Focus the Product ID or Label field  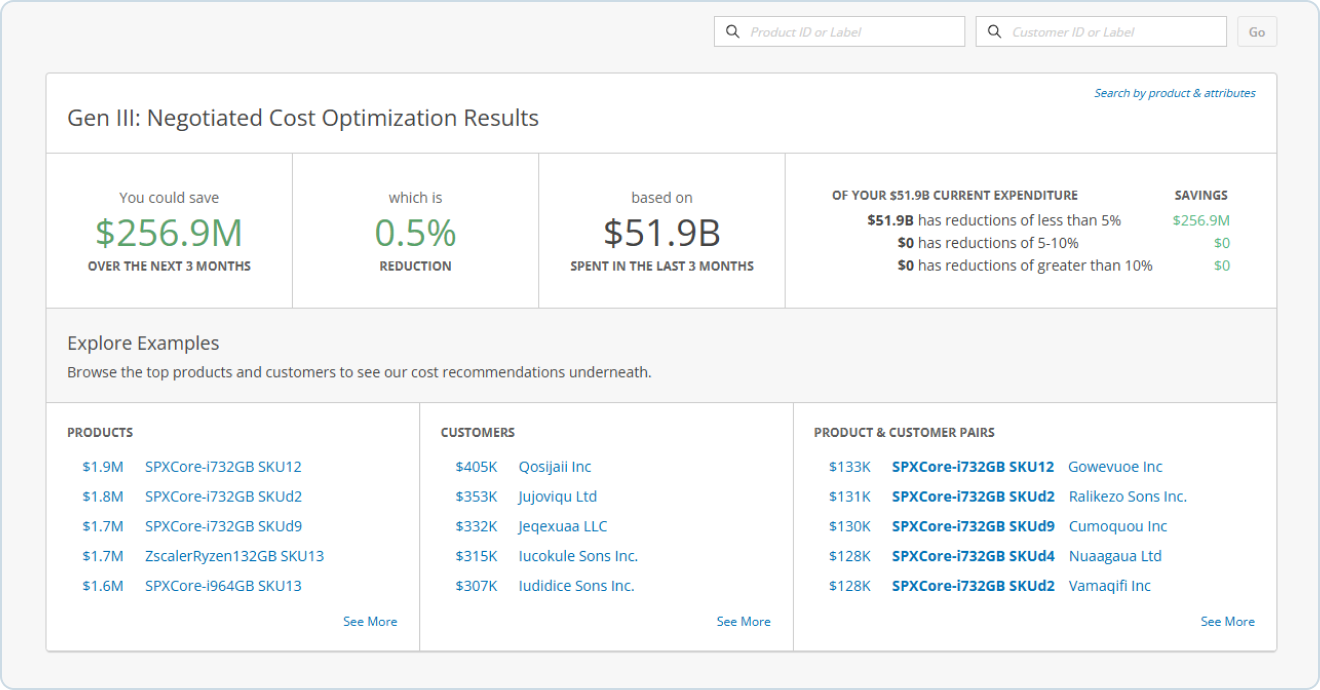click(x=852, y=32)
